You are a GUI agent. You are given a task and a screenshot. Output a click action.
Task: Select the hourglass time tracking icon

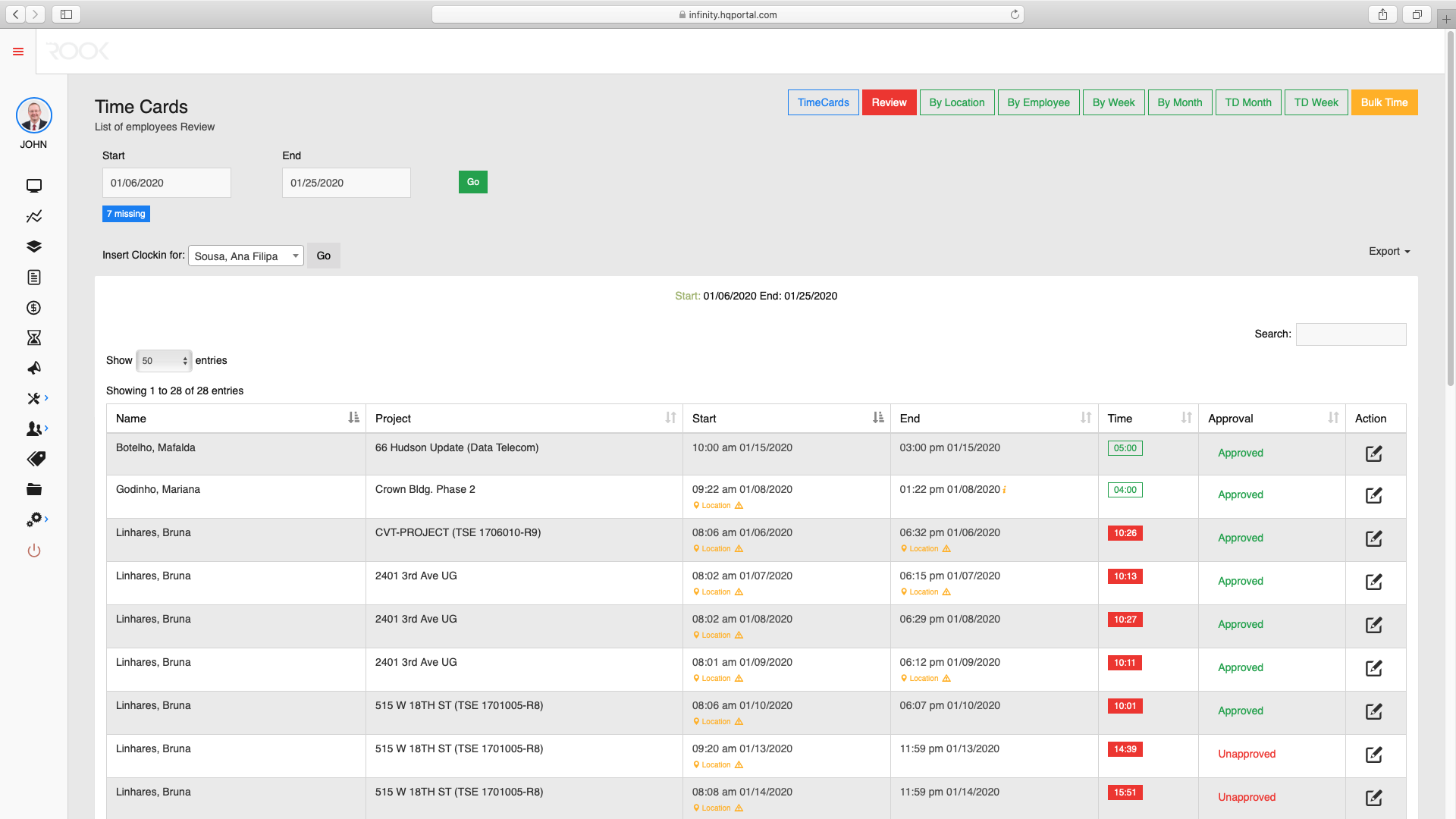point(33,337)
